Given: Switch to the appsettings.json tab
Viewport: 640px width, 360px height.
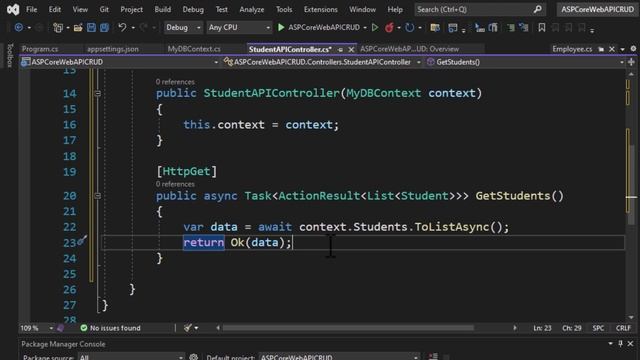Looking at the screenshot, I should point(113,49).
